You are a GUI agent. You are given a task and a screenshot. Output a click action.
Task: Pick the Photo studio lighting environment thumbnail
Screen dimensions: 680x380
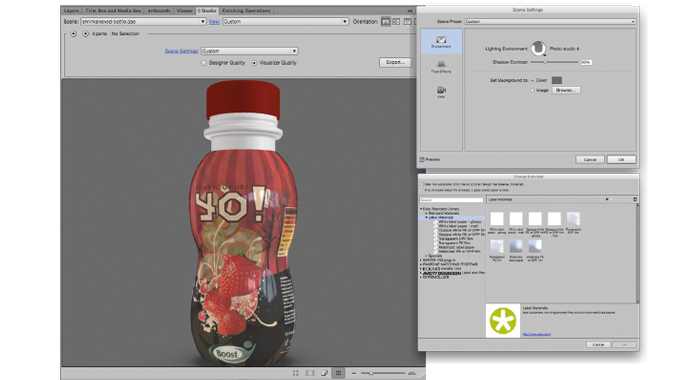coord(539,48)
